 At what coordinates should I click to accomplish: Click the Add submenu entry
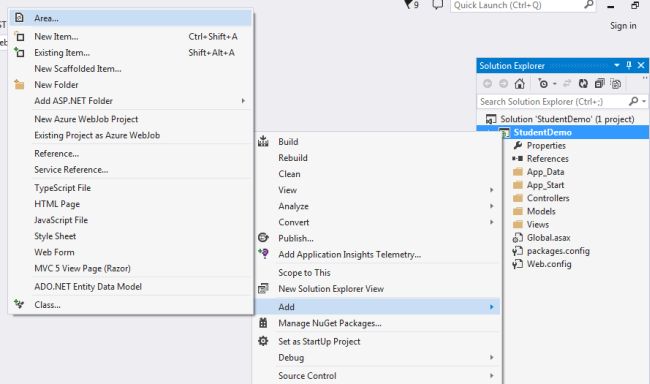377,307
